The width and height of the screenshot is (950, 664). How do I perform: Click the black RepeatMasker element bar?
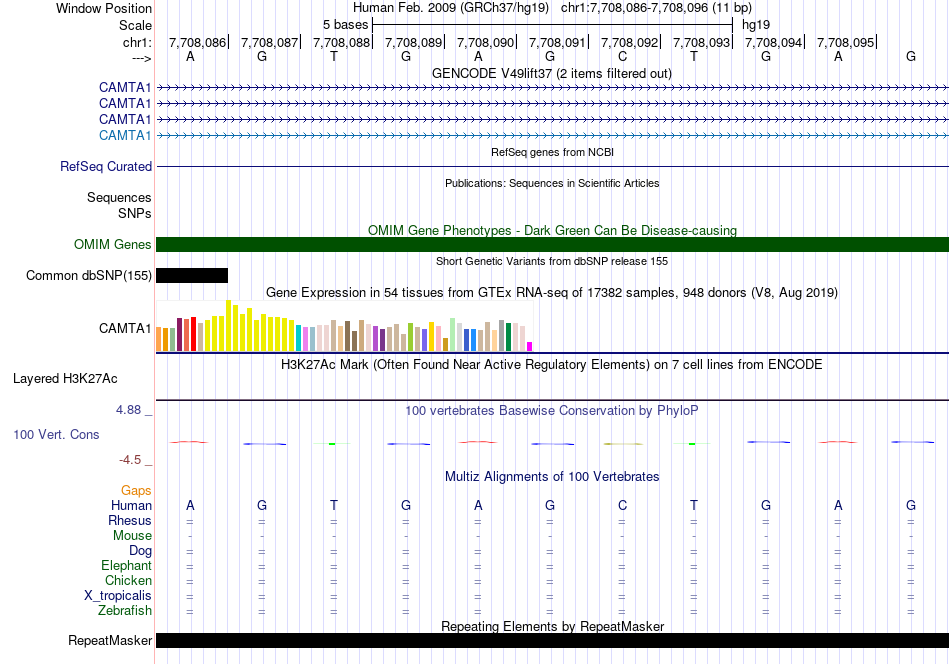[552, 640]
